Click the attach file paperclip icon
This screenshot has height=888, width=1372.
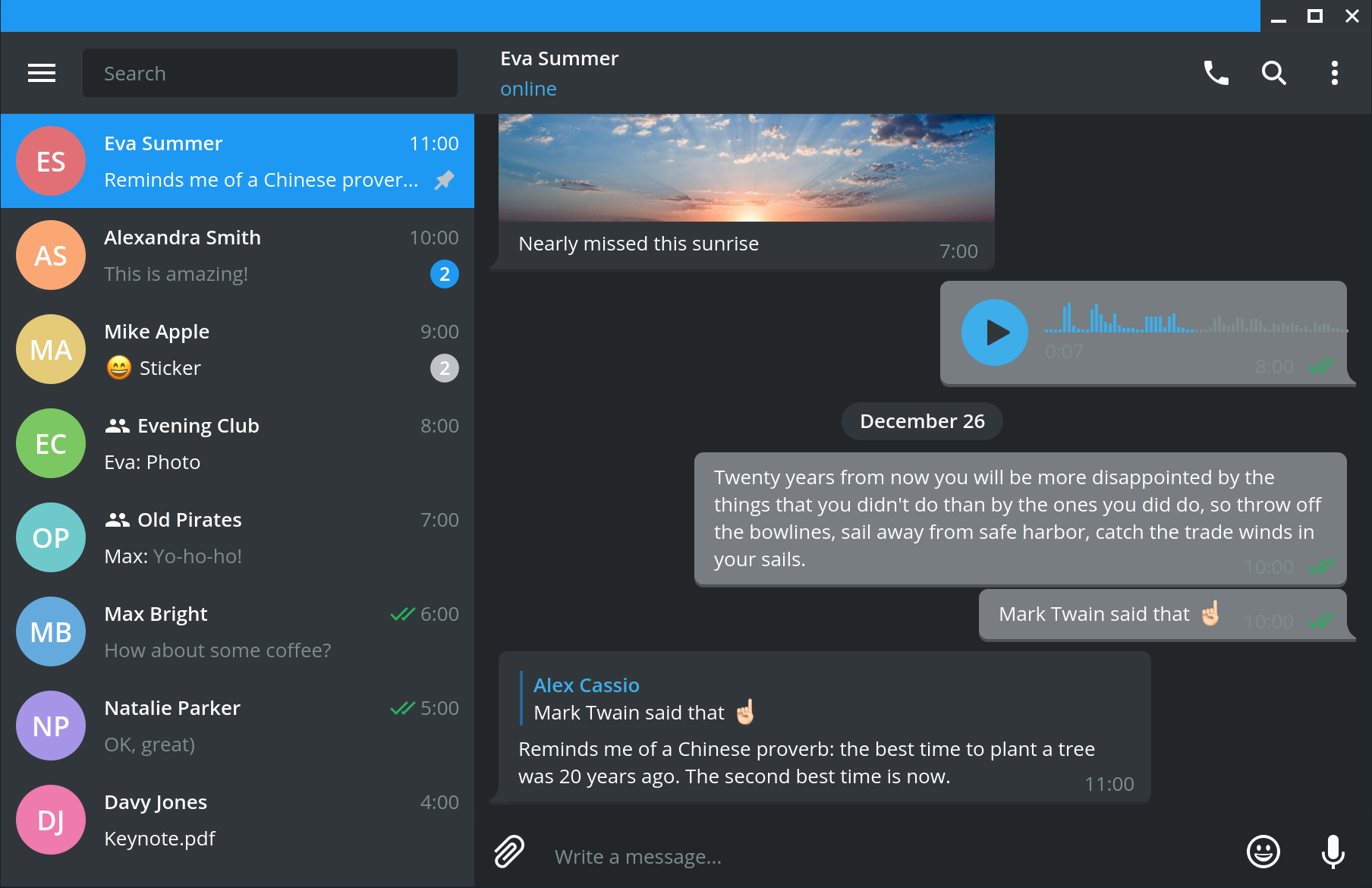[509, 852]
